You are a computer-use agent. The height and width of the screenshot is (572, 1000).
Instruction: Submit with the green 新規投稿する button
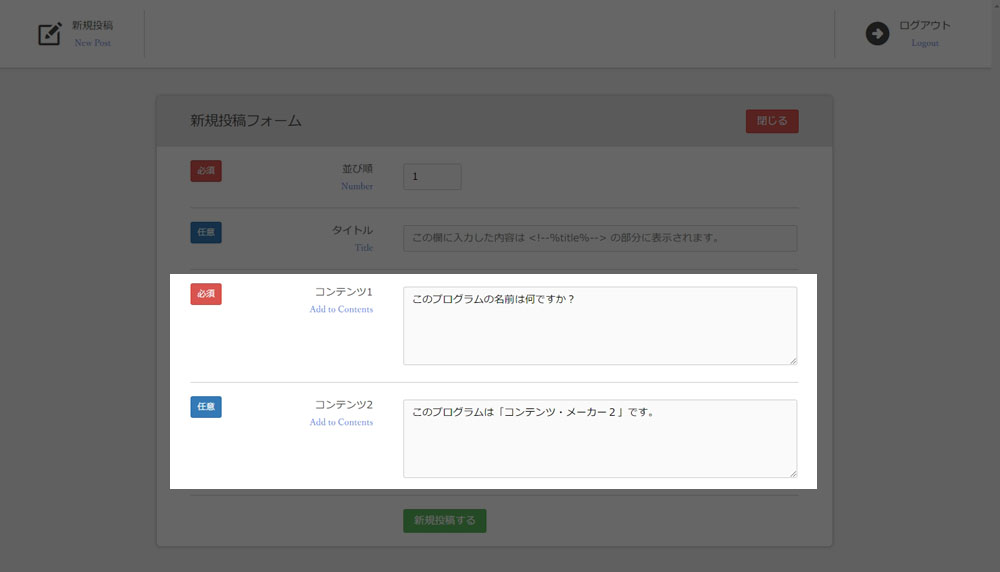444,520
